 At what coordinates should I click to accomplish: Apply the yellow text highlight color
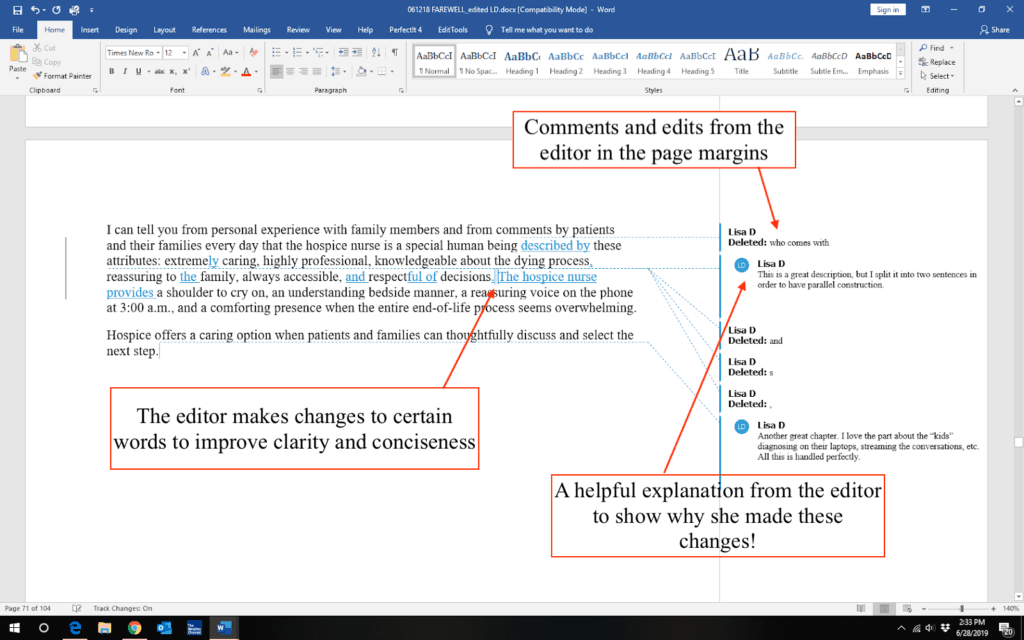coord(225,71)
